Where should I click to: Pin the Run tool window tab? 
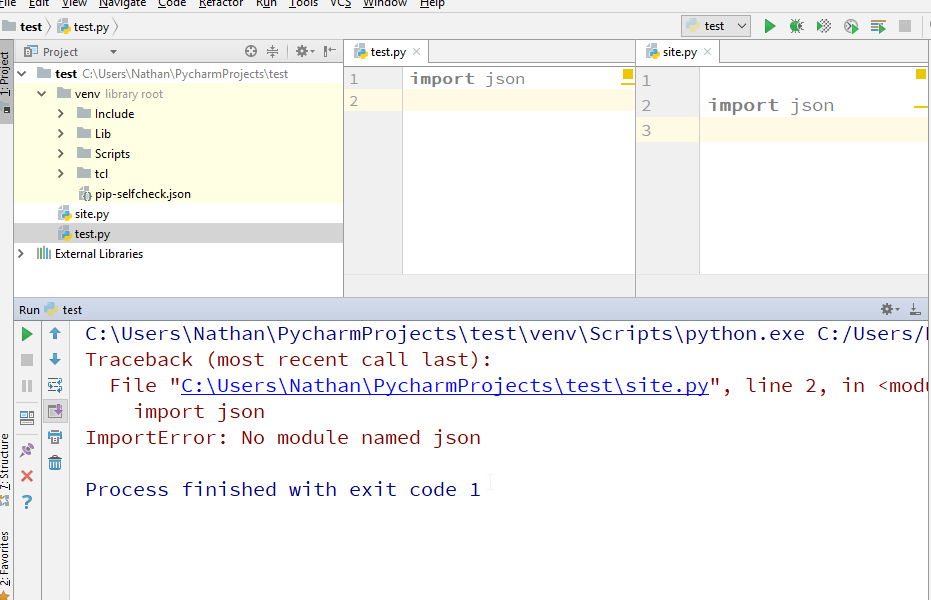(x=27, y=448)
